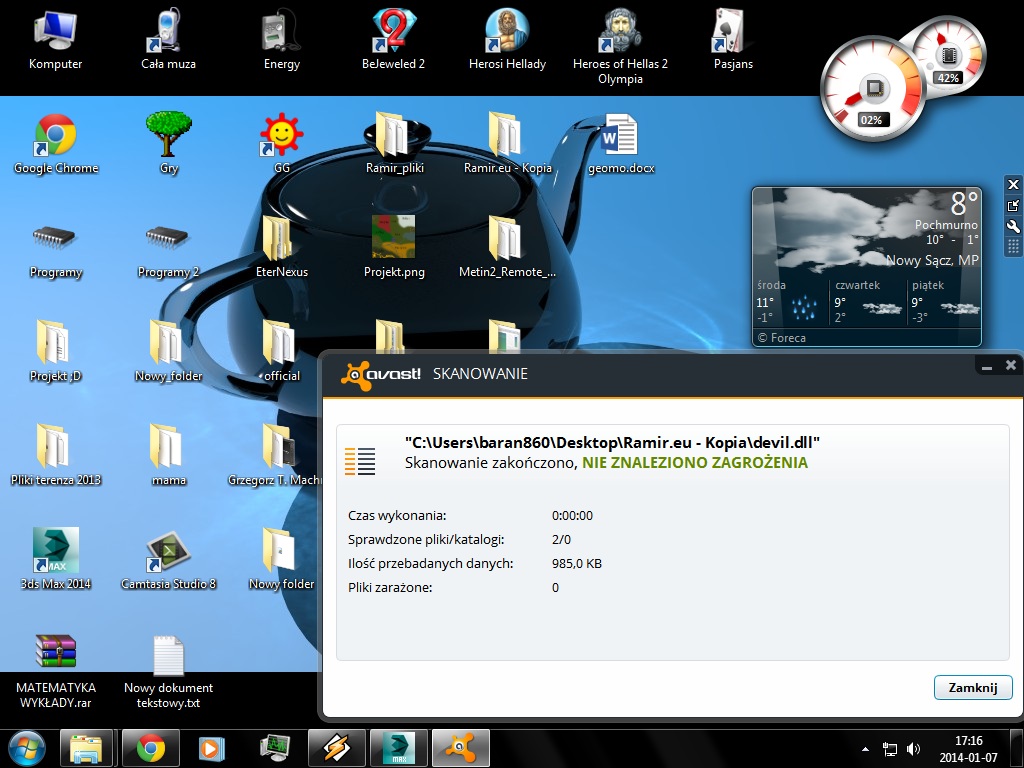Click the avast icon in the taskbar
Screen dimensions: 1024x768
click(461, 748)
